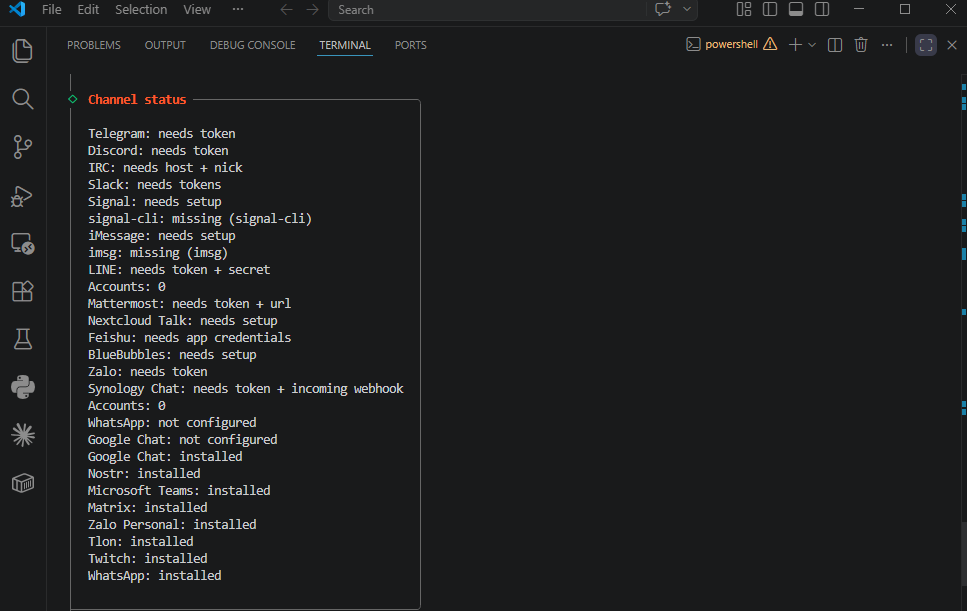Click the 'Telegram: needs token' line
Screen dimensions: 967x611
click(x=162, y=133)
